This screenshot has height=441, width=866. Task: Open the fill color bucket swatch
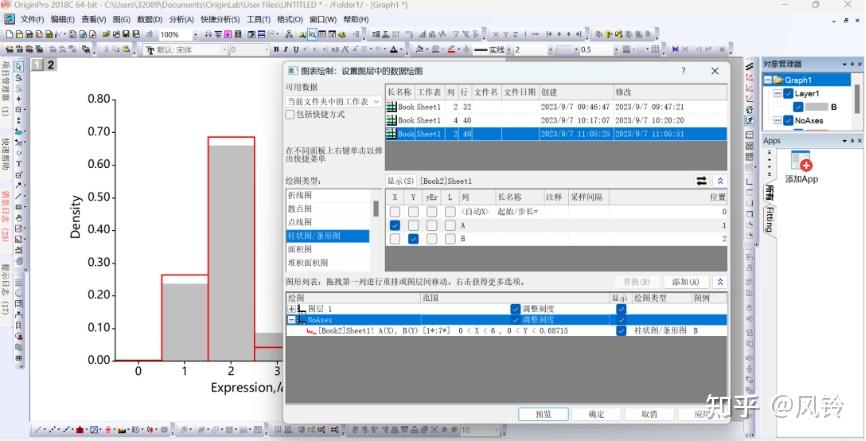pos(420,50)
